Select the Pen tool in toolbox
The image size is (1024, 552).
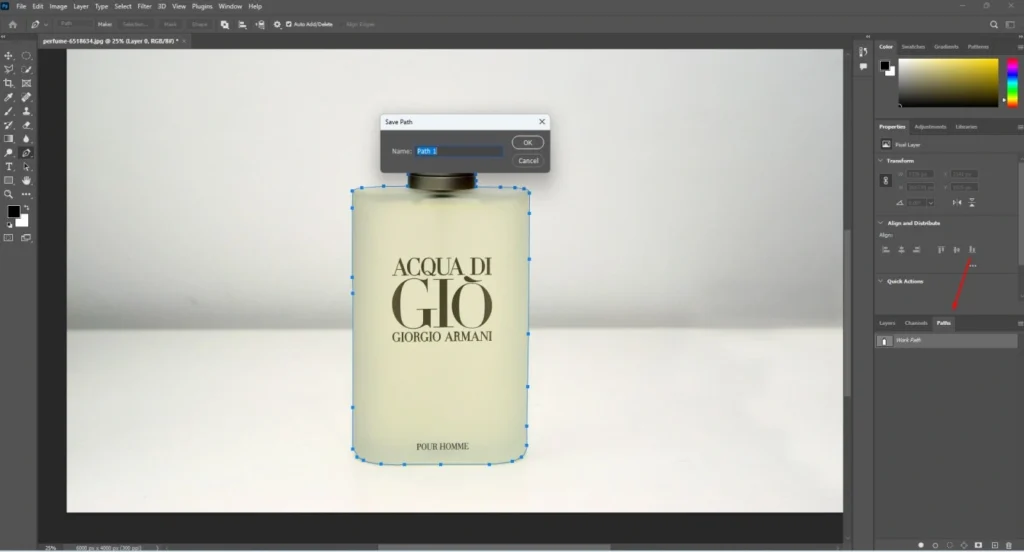[x=26, y=153]
